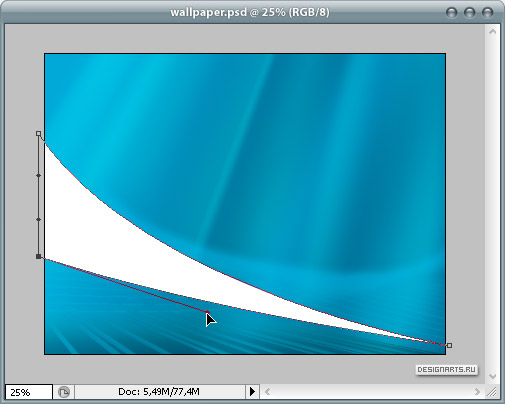Select the top-left path anchor point
Screen dimensions: 505x404
pos(39,134)
